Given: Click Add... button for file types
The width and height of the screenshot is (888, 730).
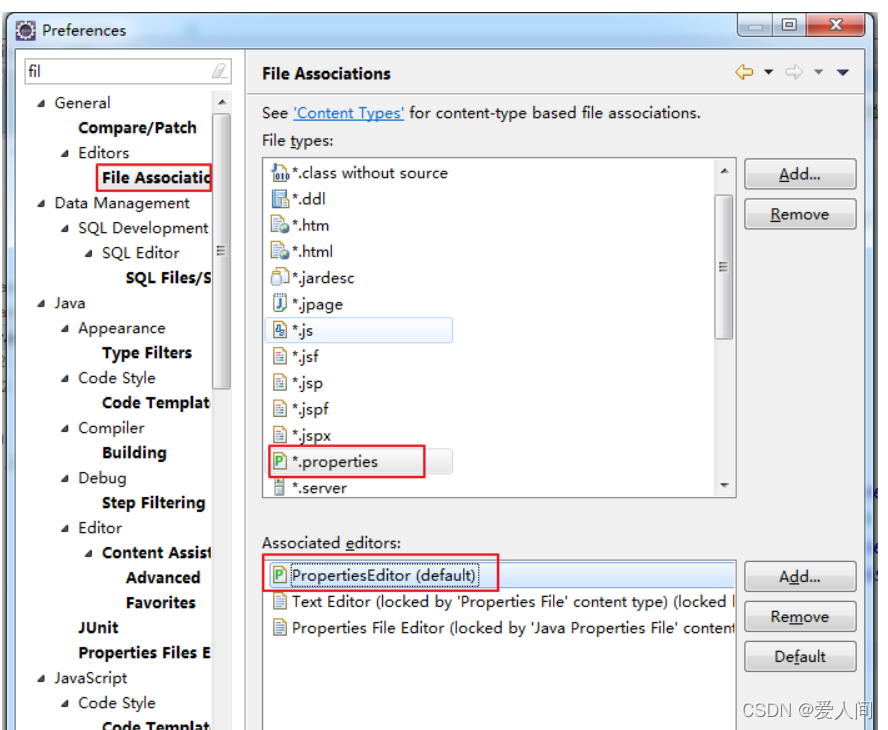Looking at the screenshot, I should [x=800, y=174].
